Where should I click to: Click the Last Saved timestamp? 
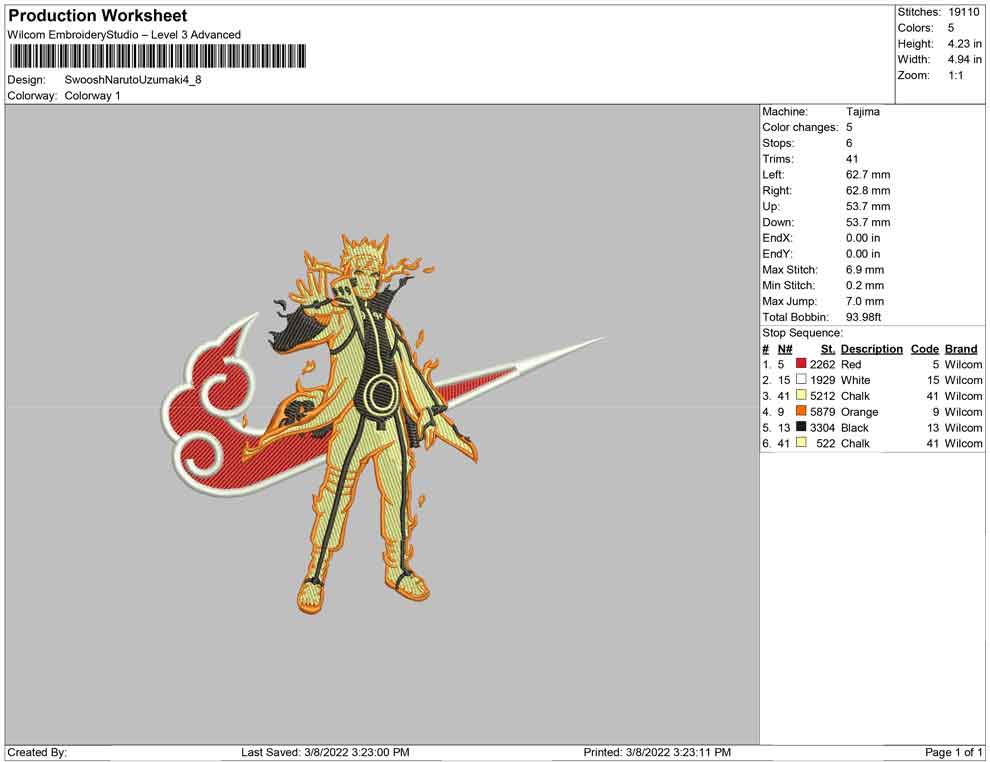(x=325, y=752)
